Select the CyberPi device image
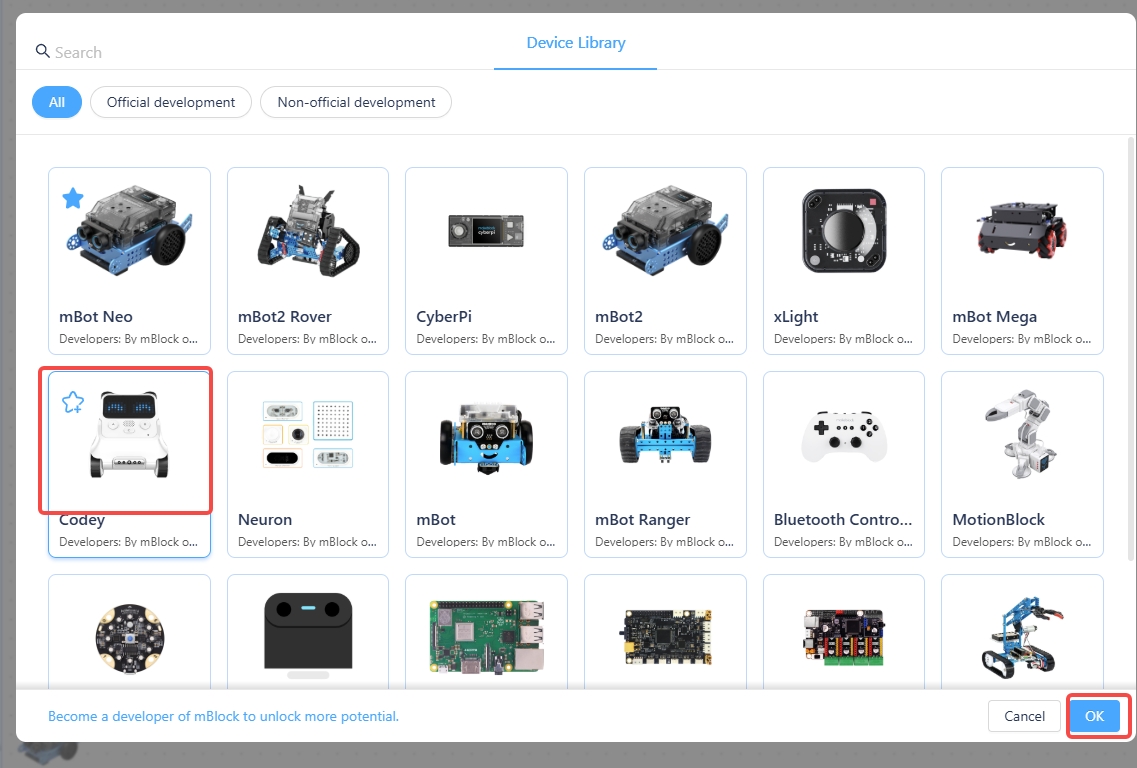Image resolution: width=1137 pixels, height=768 pixels. point(486,231)
